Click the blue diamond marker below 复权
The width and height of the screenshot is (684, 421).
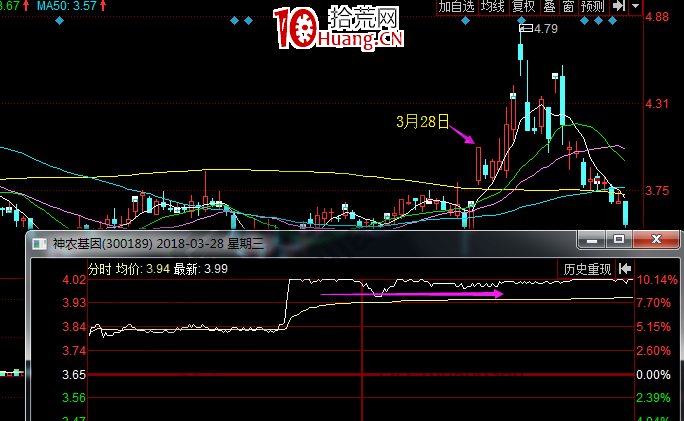(522, 20)
